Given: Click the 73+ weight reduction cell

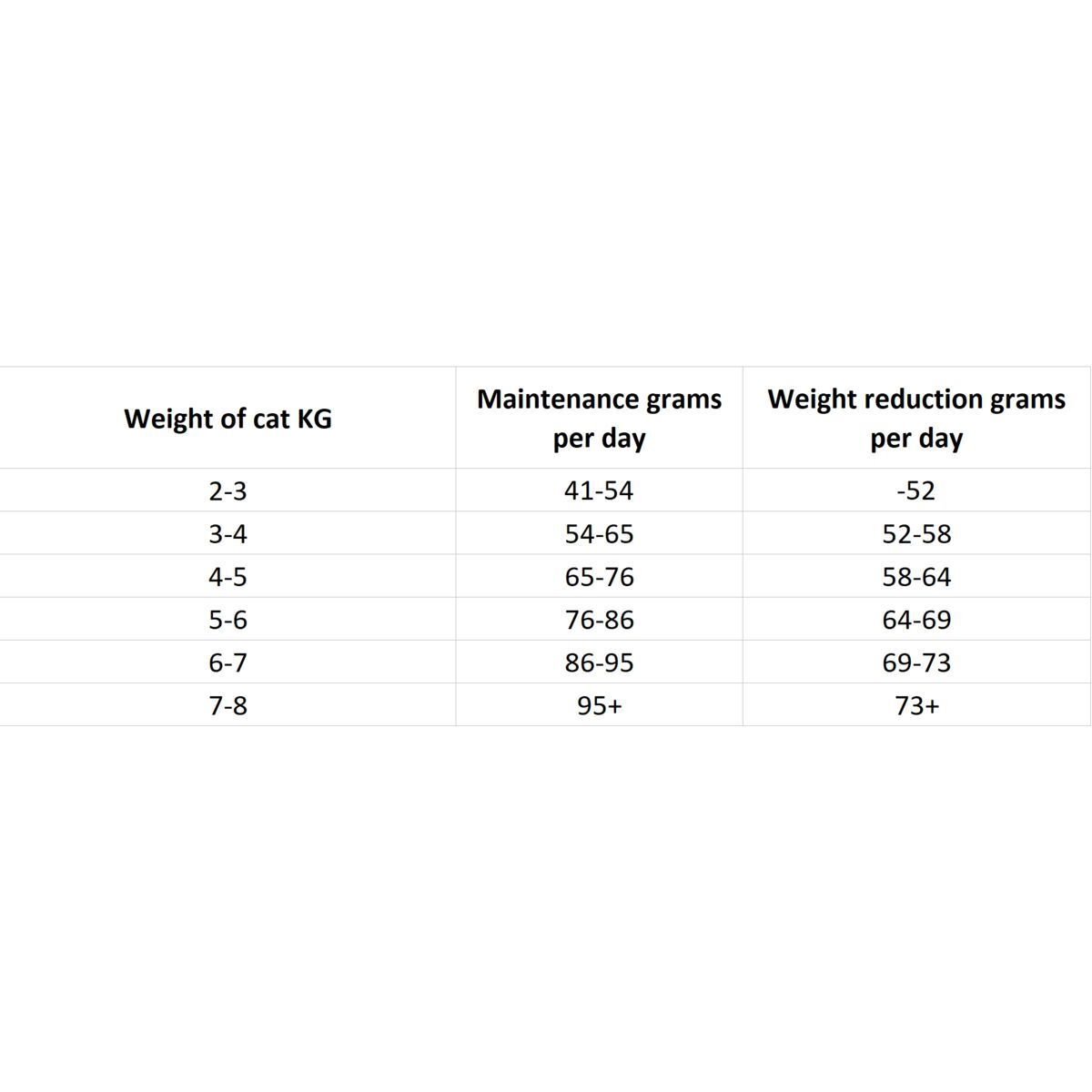Looking at the screenshot, I should point(916,705).
